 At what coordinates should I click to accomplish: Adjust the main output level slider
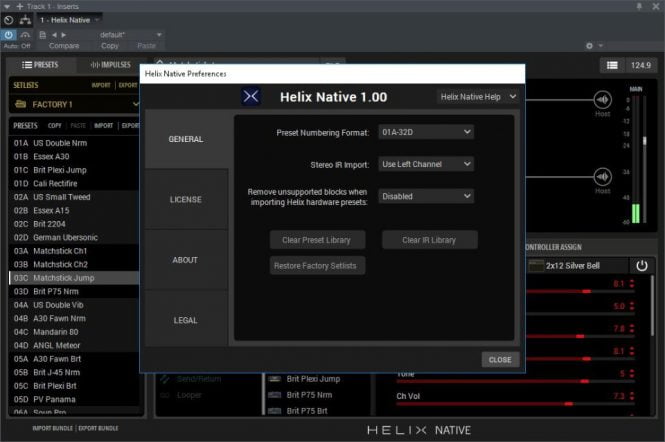tap(645, 141)
